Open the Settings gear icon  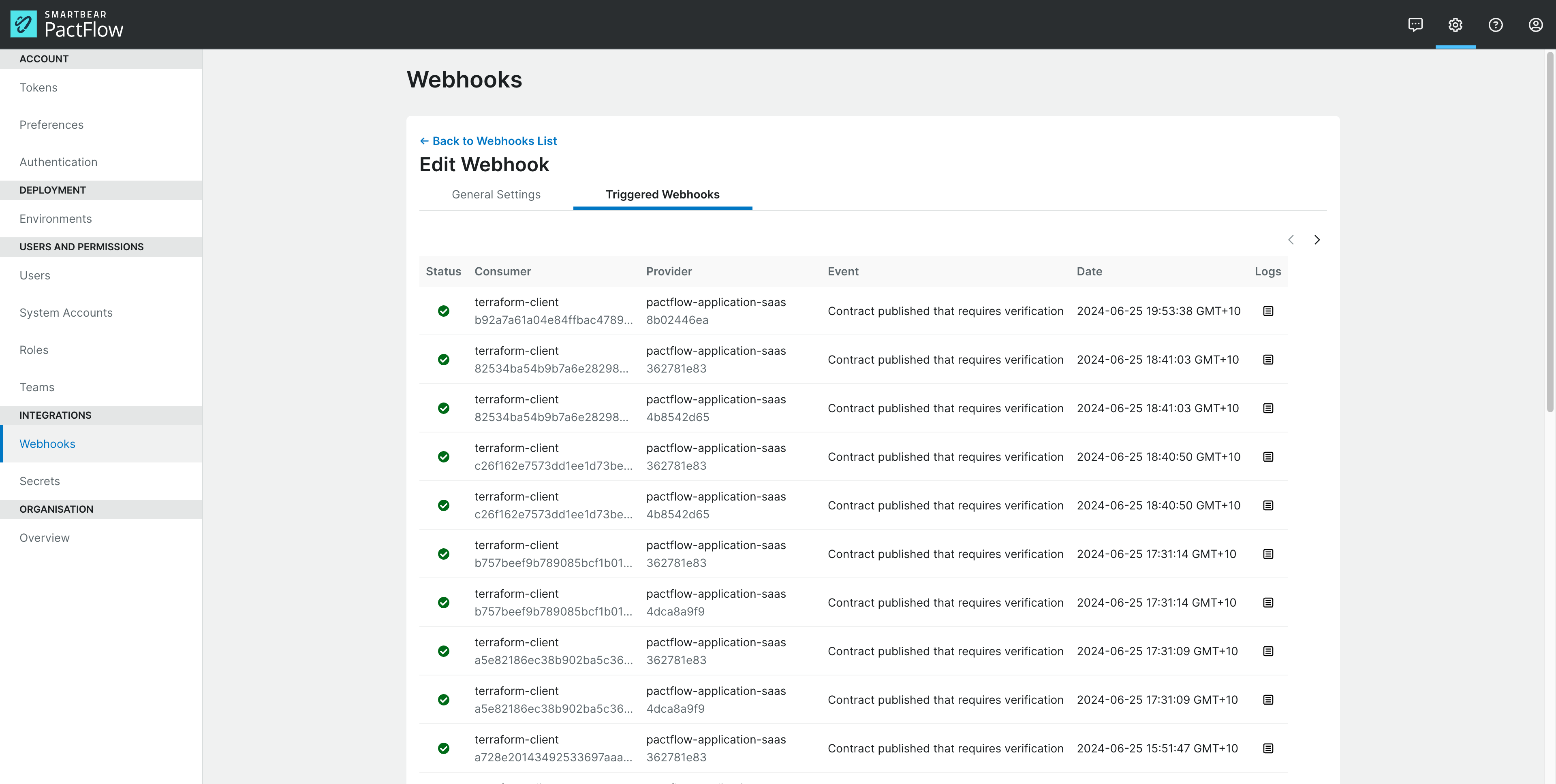pos(1456,24)
